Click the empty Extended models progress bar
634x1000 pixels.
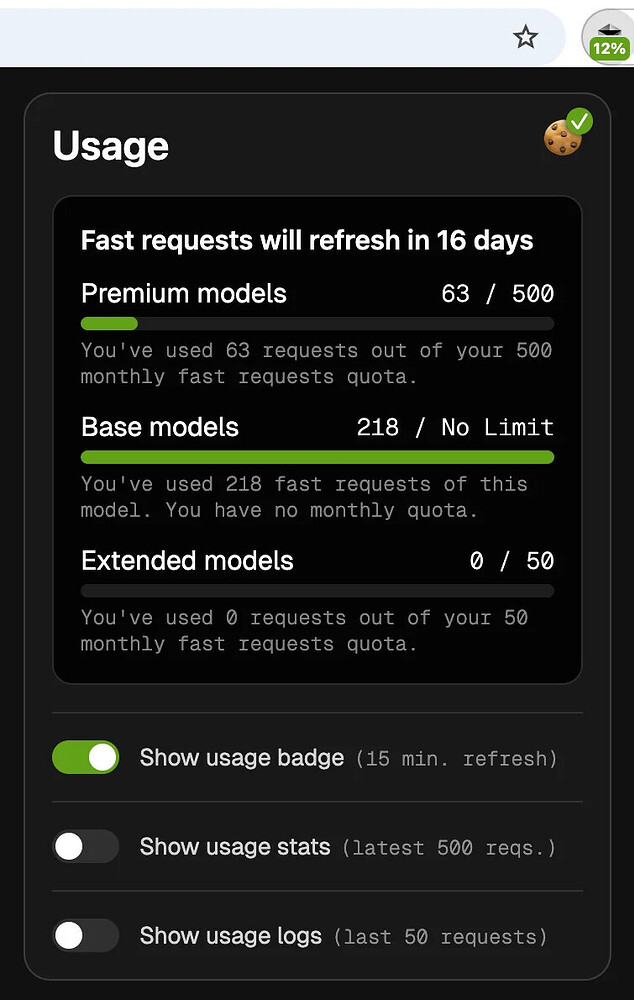[317, 591]
